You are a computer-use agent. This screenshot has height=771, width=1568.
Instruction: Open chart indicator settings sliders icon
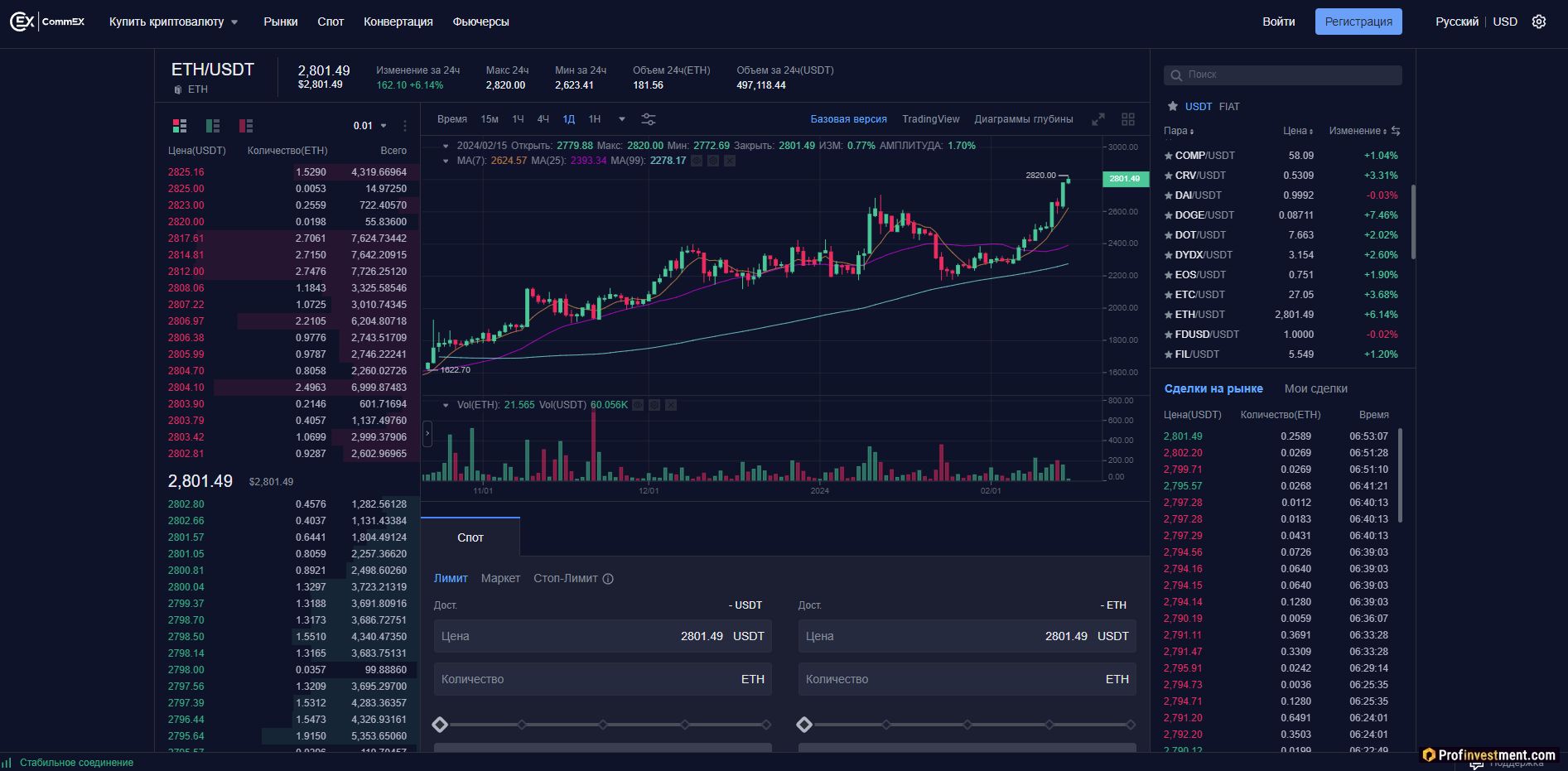pos(649,119)
